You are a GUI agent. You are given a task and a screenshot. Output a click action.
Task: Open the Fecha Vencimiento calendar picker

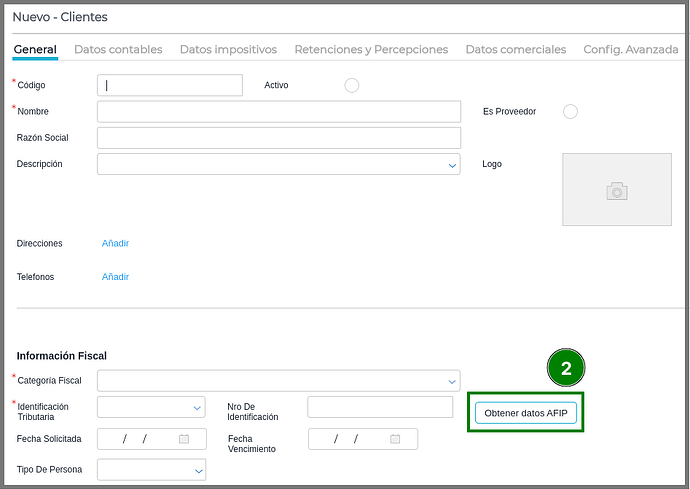395,439
